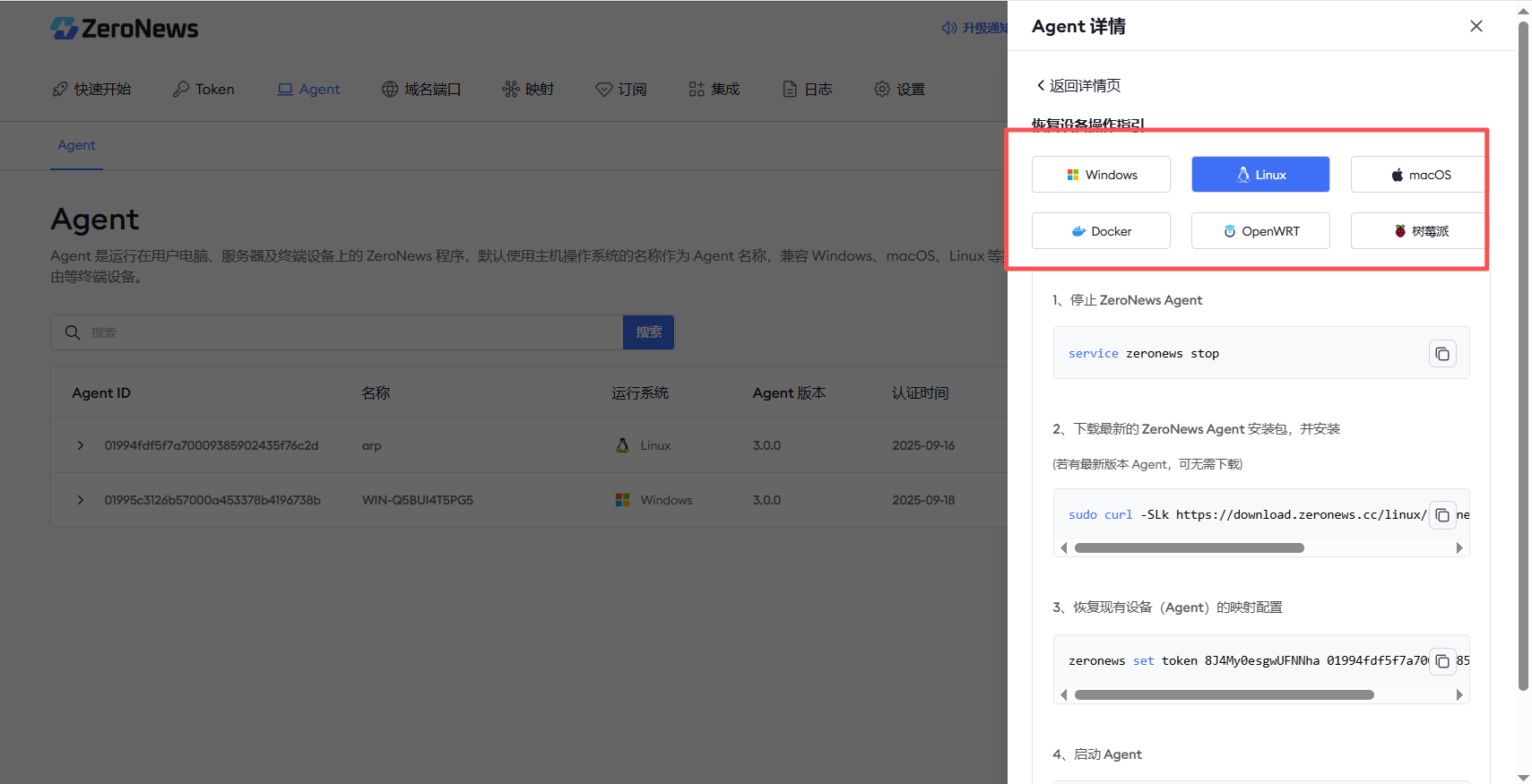Click the ZeroNews logo

pos(125,29)
